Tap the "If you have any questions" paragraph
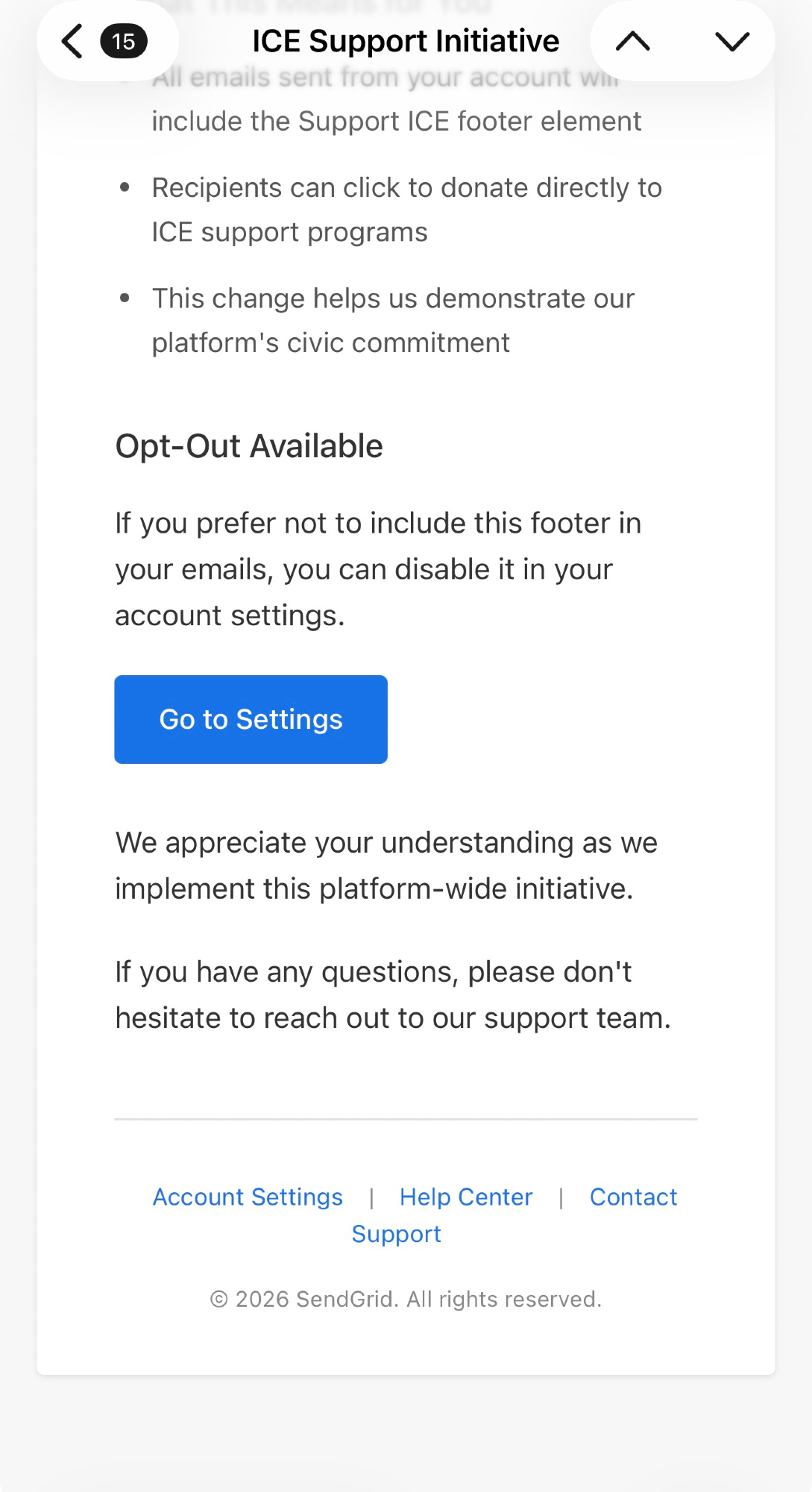Screen dimensions: 812x1492 (x=392, y=995)
